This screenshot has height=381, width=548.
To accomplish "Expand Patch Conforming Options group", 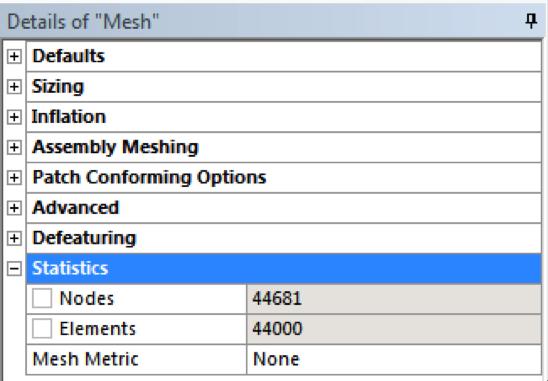I will coord(14,178).
